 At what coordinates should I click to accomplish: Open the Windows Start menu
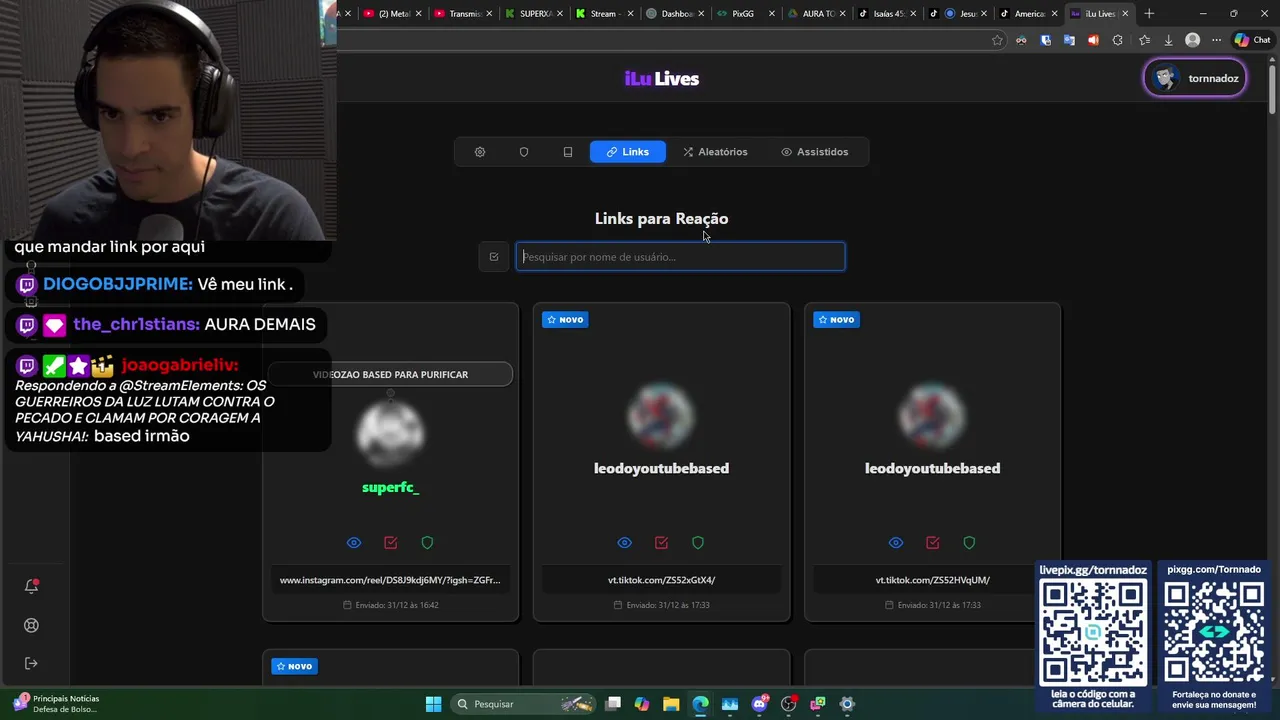click(x=433, y=704)
